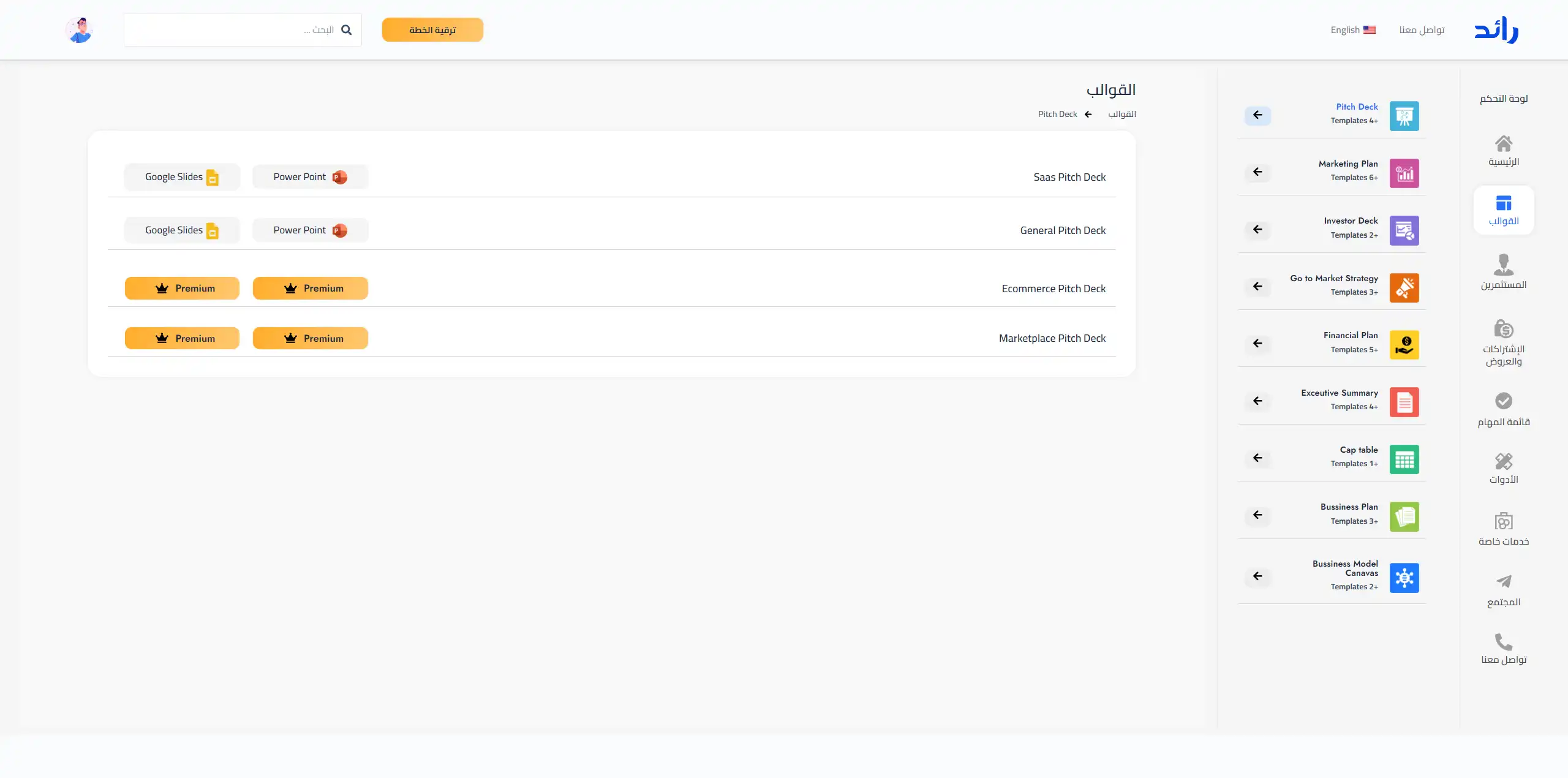This screenshot has height=778, width=1568.
Task: Open General Pitch Deck in Google Slides
Action: pyautogui.click(x=181, y=230)
